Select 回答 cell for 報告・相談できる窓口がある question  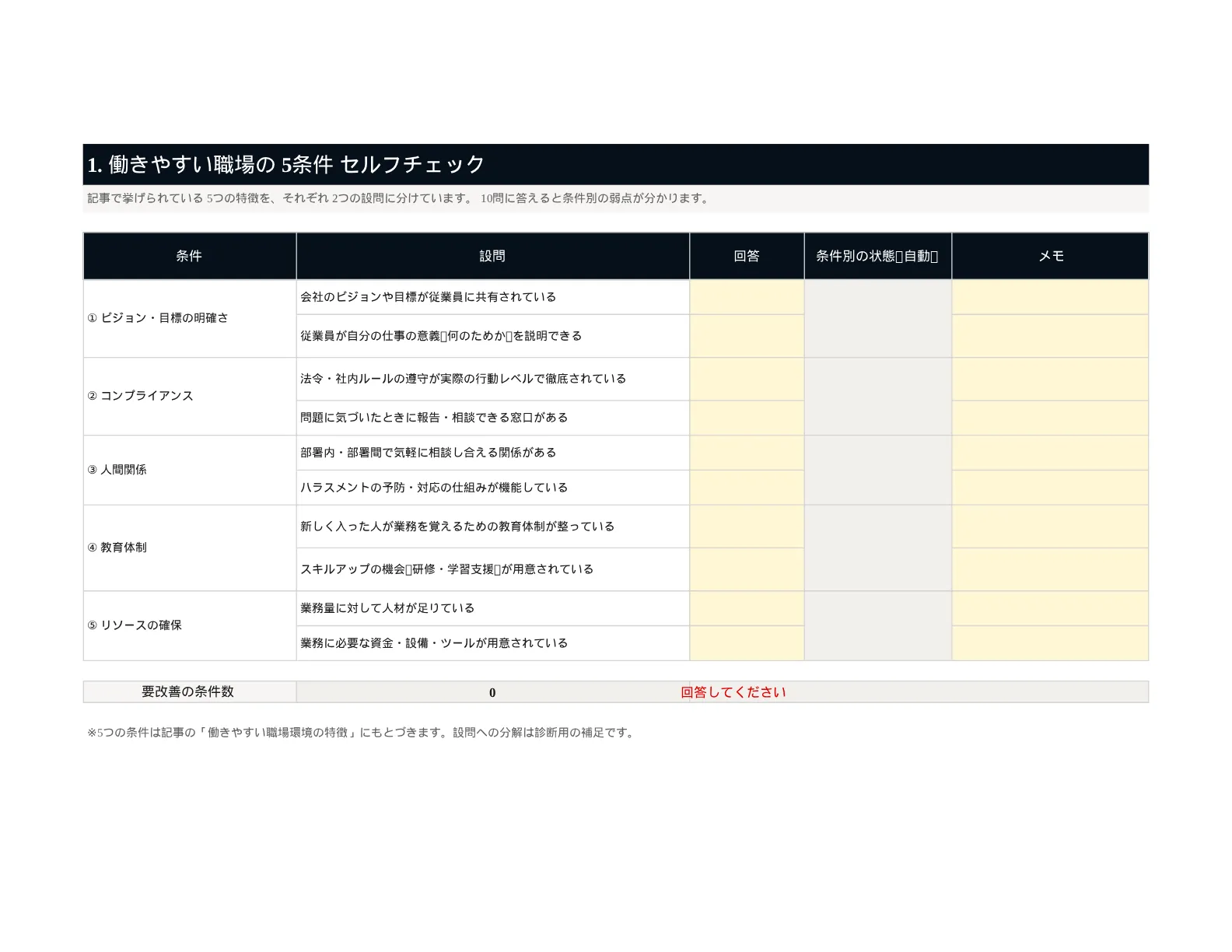(747, 418)
